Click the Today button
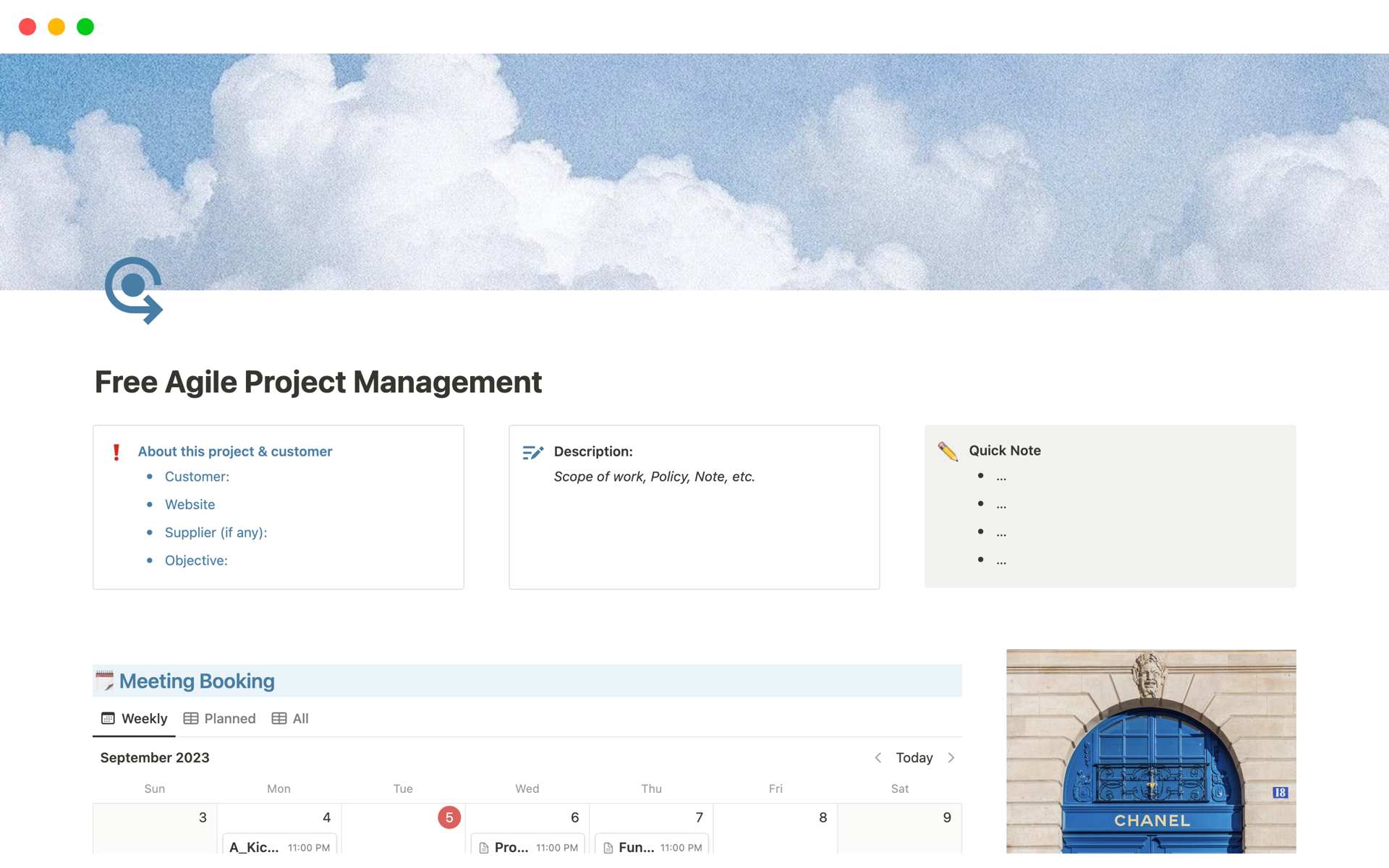This screenshot has height=868, width=1389. coord(914,757)
